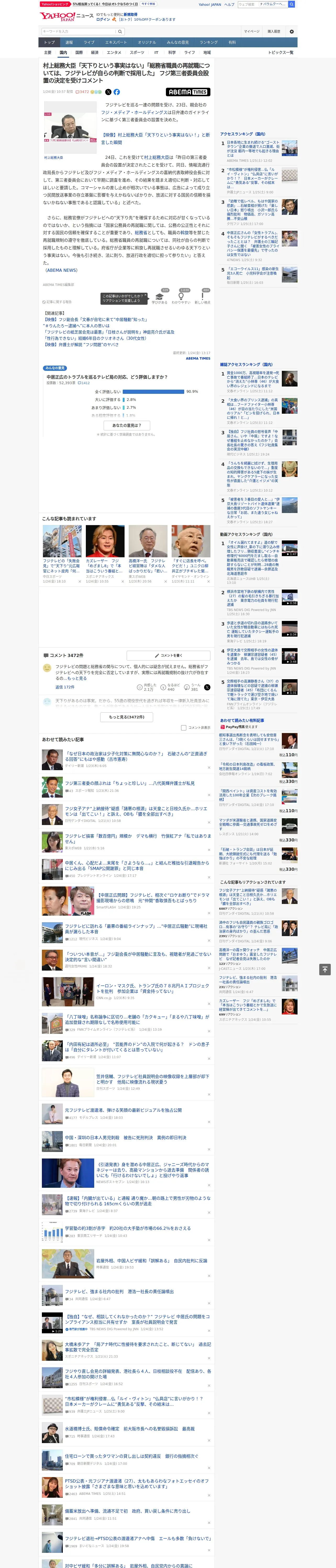The width and height of the screenshot is (336, 1568).
Task: Open the ヘルプ link in header
Action: click(229, 4)
